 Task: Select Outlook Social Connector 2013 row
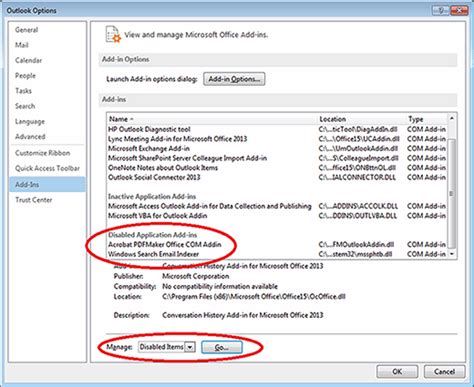[277, 178]
